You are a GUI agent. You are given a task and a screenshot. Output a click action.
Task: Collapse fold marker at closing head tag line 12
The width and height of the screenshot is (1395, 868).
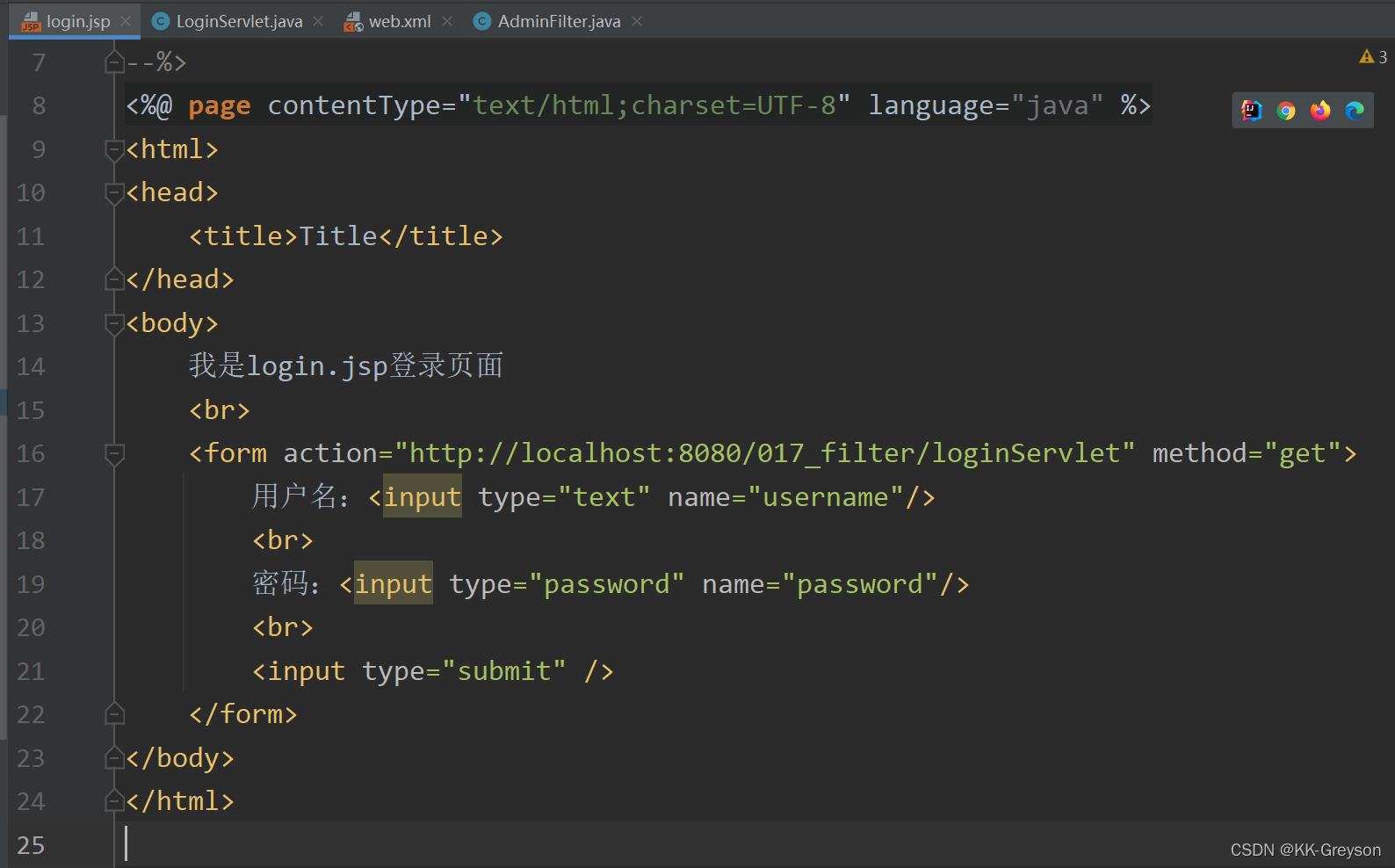click(114, 279)
